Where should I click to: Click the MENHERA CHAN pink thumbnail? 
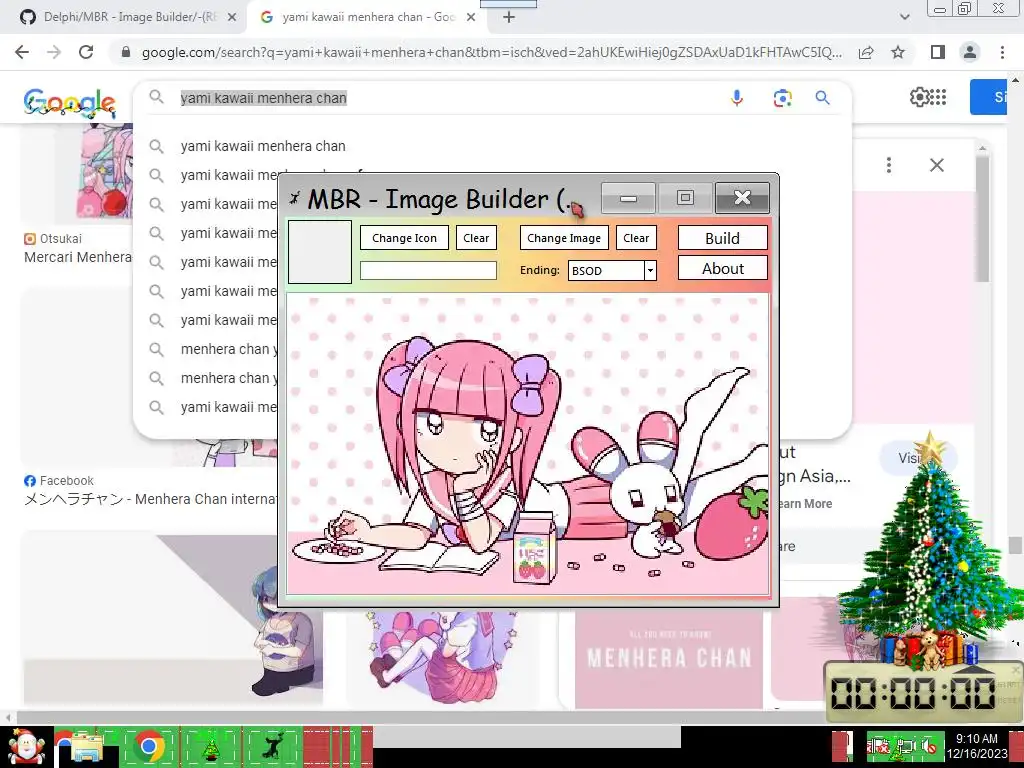(669, 658)
